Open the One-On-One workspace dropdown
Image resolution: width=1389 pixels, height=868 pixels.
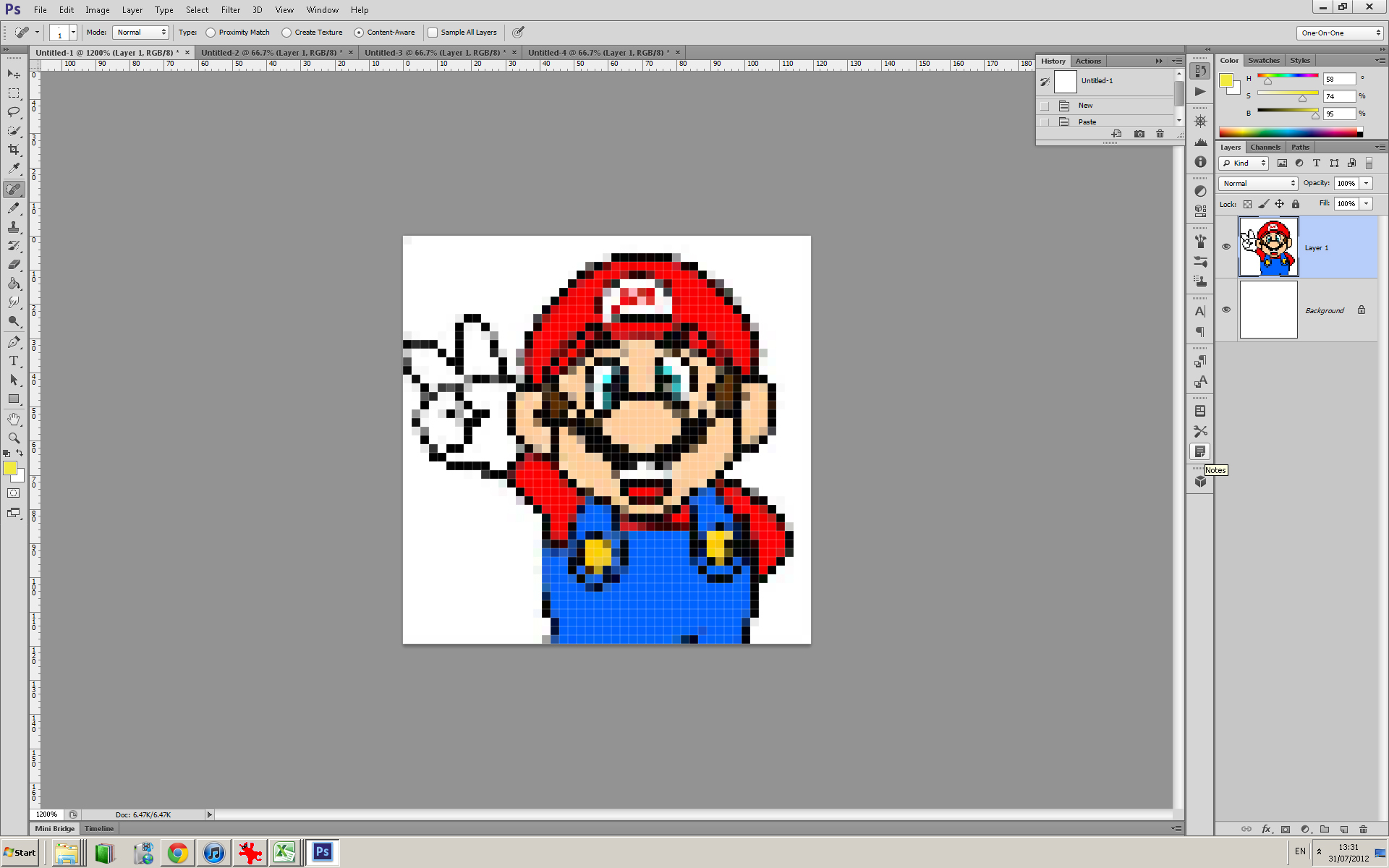1340,33
